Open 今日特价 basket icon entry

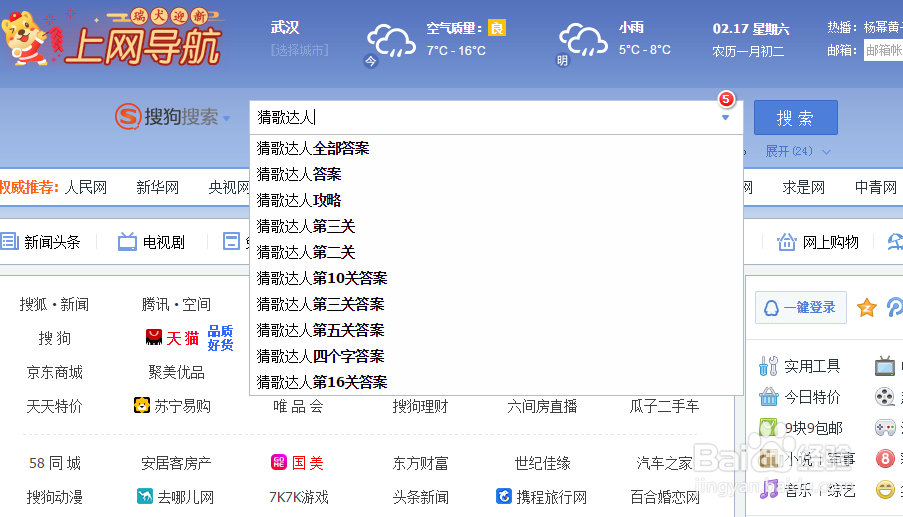point(800,397)
